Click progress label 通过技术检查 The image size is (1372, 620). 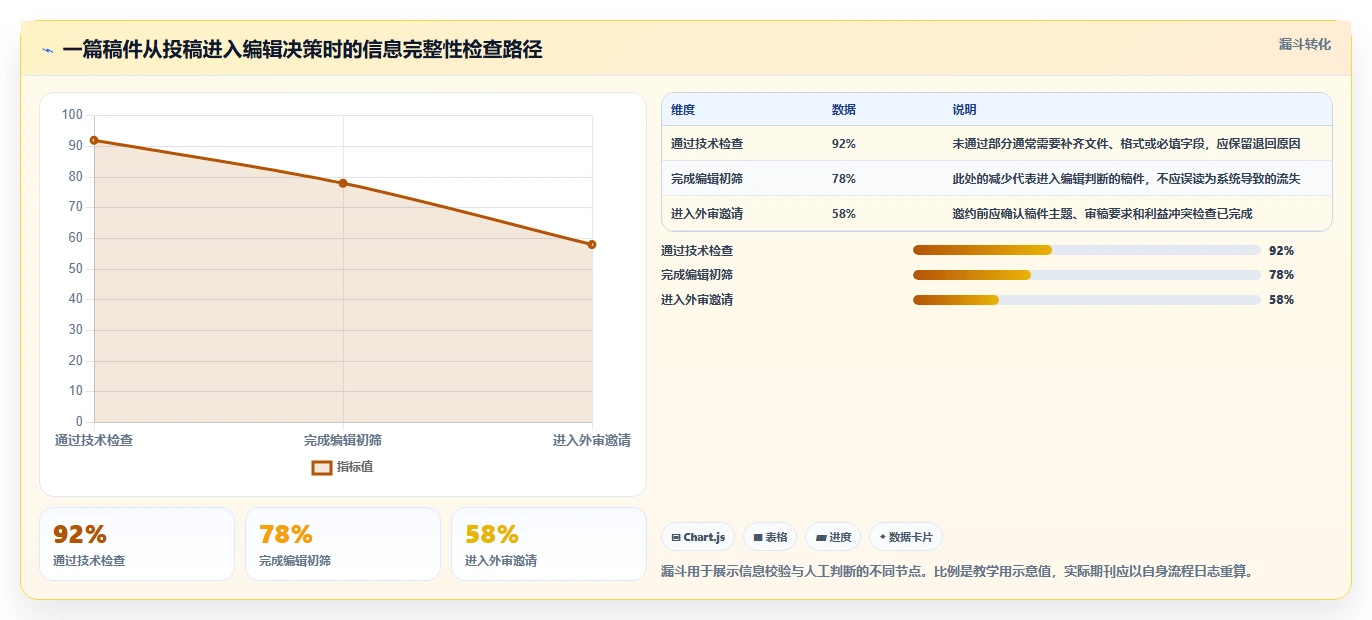pyautogui.click(x=697, y=251)
